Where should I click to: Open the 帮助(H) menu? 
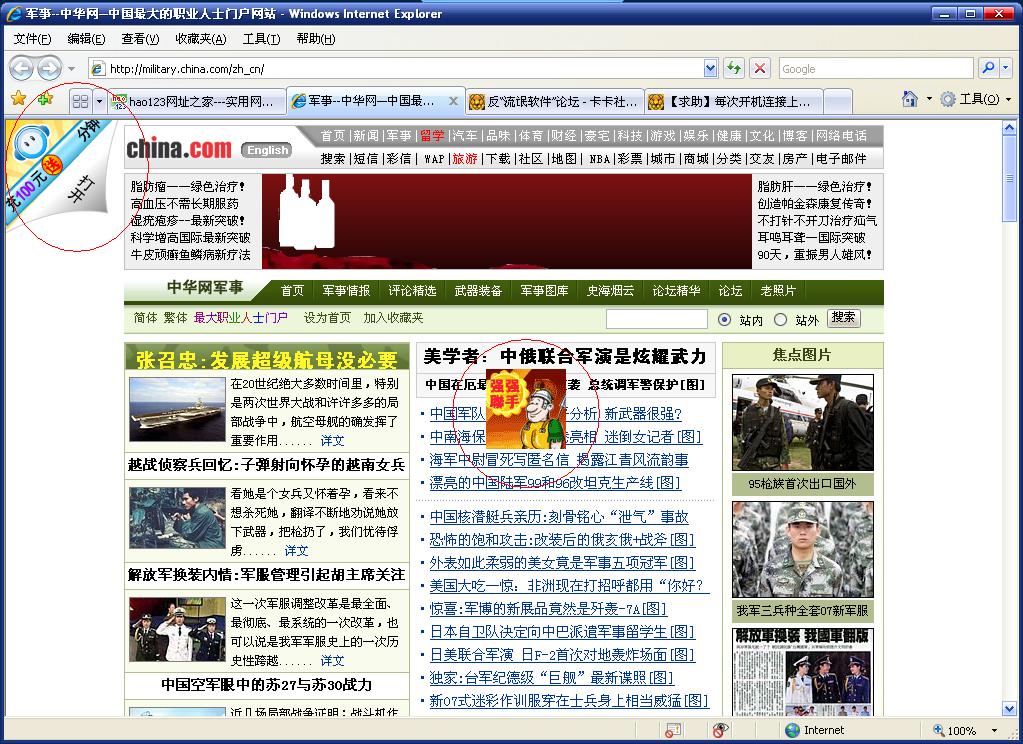tap(316, 39)
